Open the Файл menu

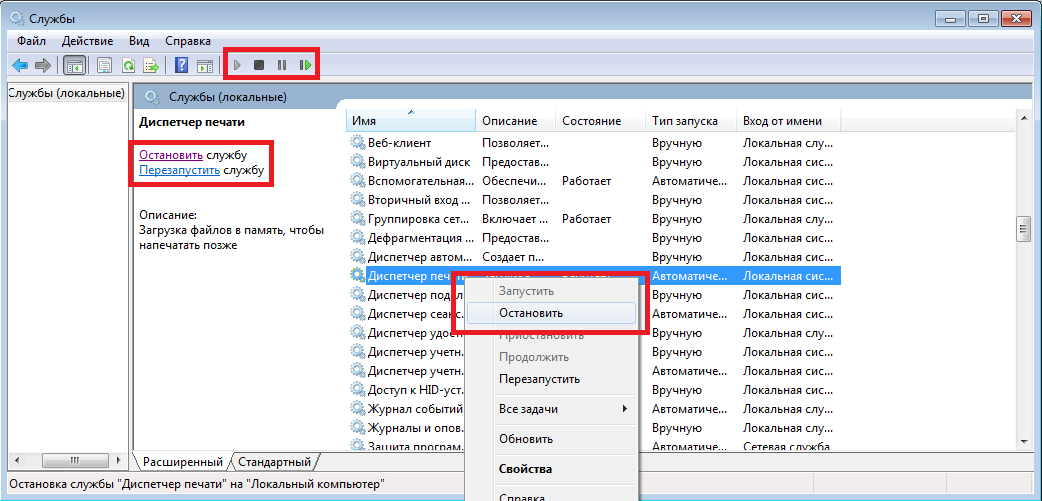[31, 41]
